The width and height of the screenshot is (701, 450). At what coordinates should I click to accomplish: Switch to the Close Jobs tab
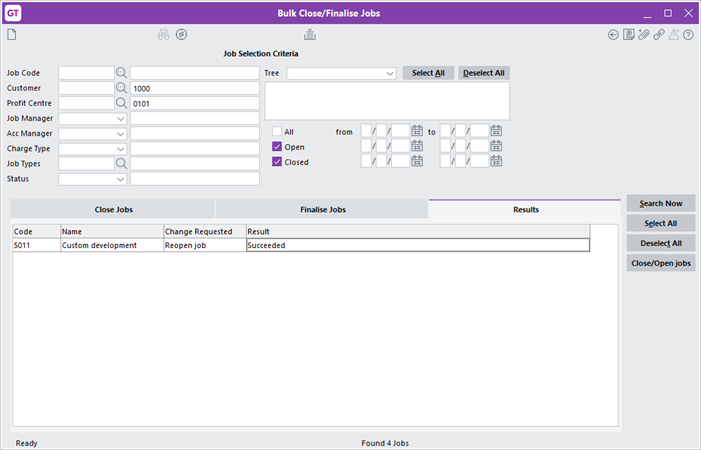point(113,209)
